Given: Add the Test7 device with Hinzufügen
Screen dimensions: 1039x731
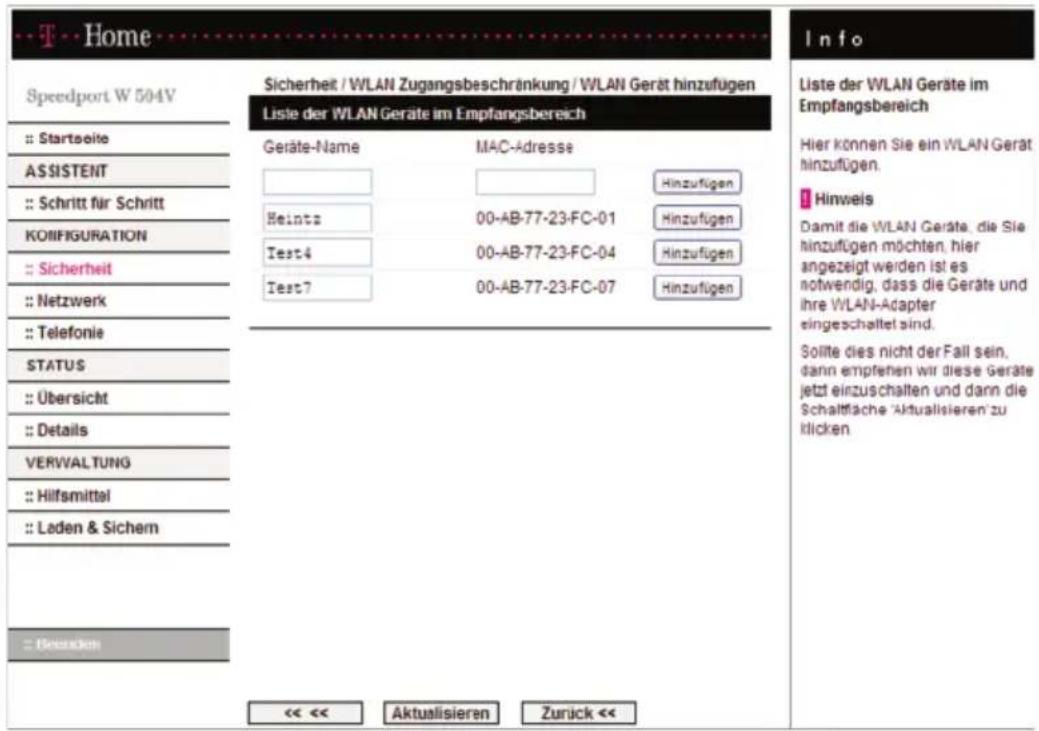Looking at the screenshot, I should (x=697, y=288).
